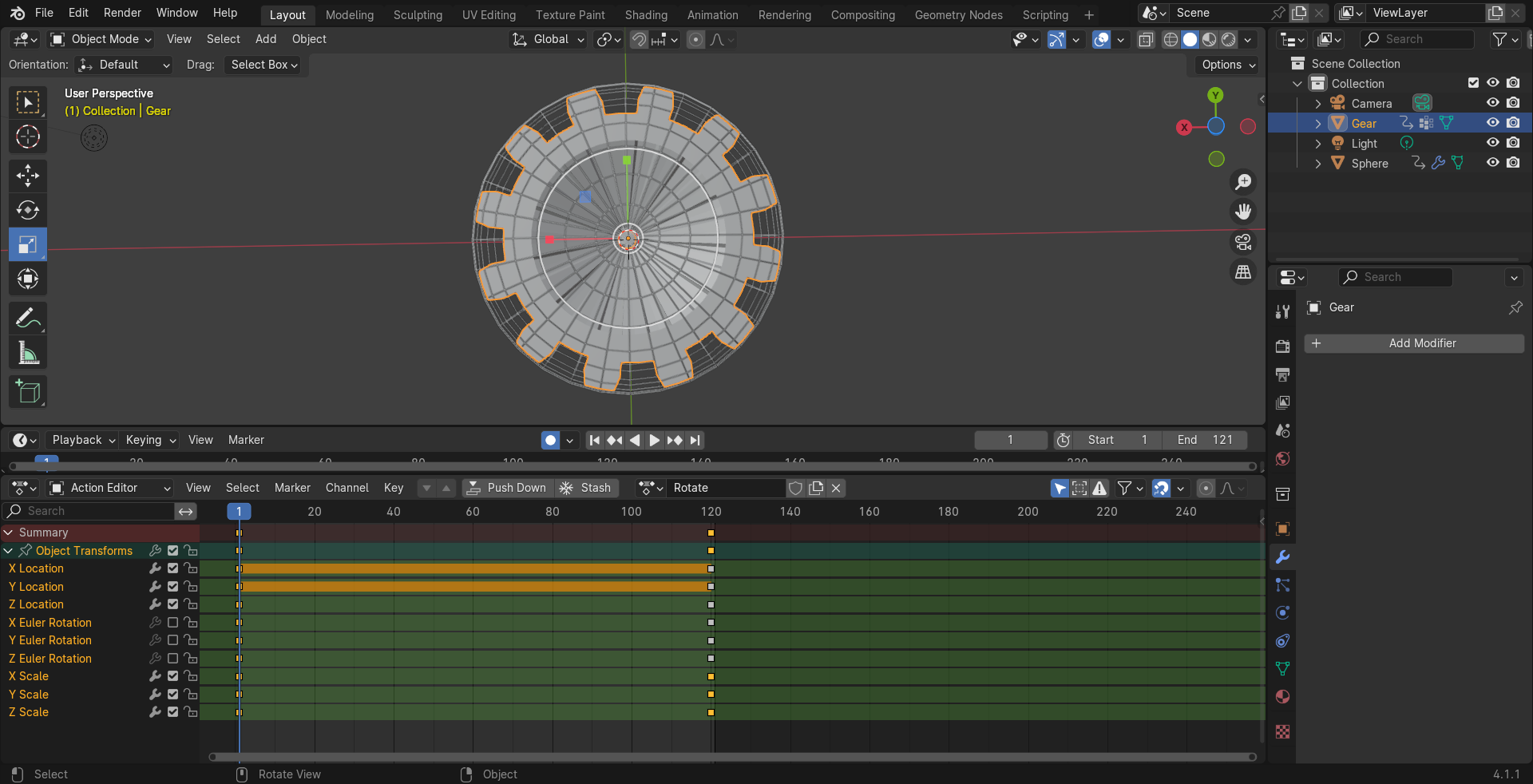Screen dimensions: 1533x784
Task: Disable the Light render camera icon
Action: pos(1513,143)
